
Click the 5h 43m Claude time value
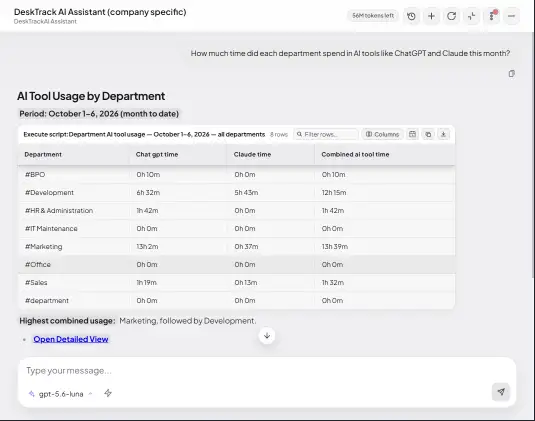(246, 193)
